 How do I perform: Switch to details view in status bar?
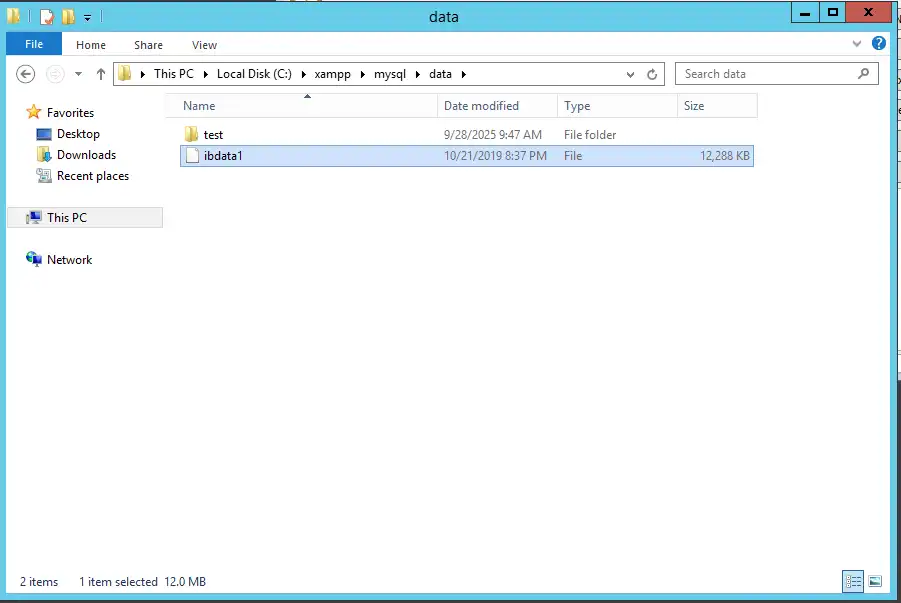[x=852, y=581]
